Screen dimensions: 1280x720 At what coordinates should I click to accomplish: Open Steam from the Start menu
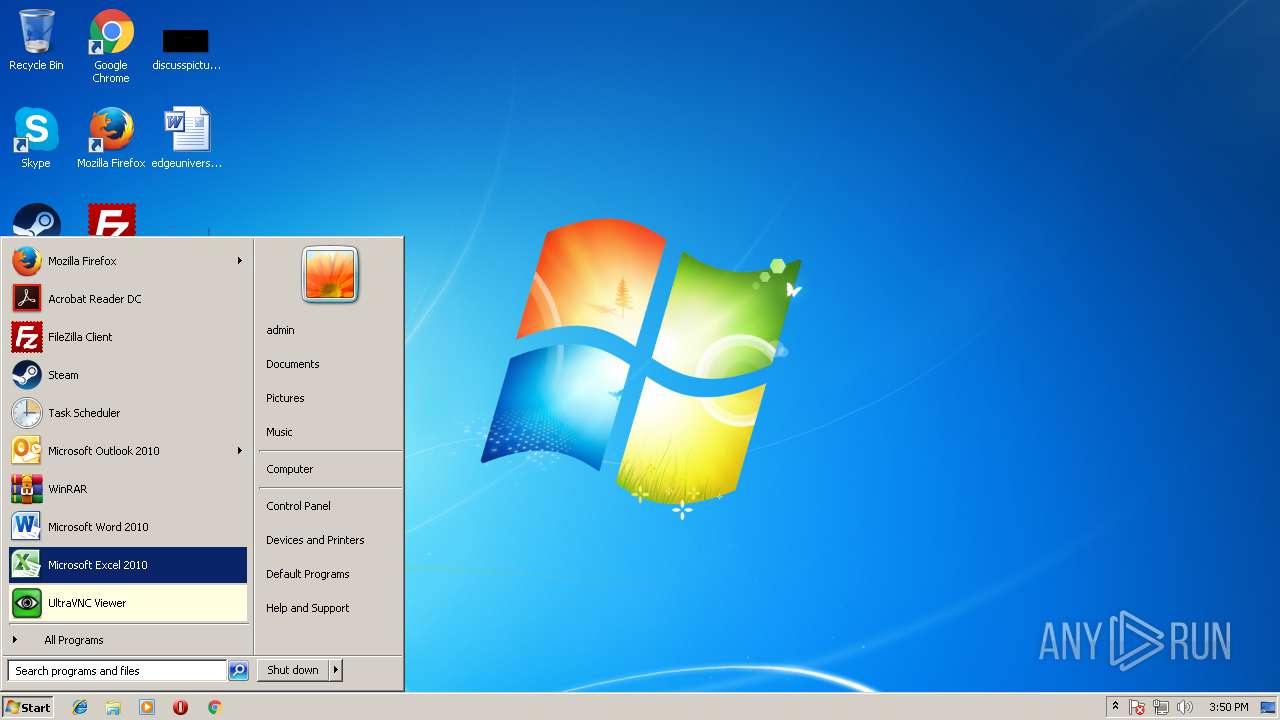click(x=128, y=375)
